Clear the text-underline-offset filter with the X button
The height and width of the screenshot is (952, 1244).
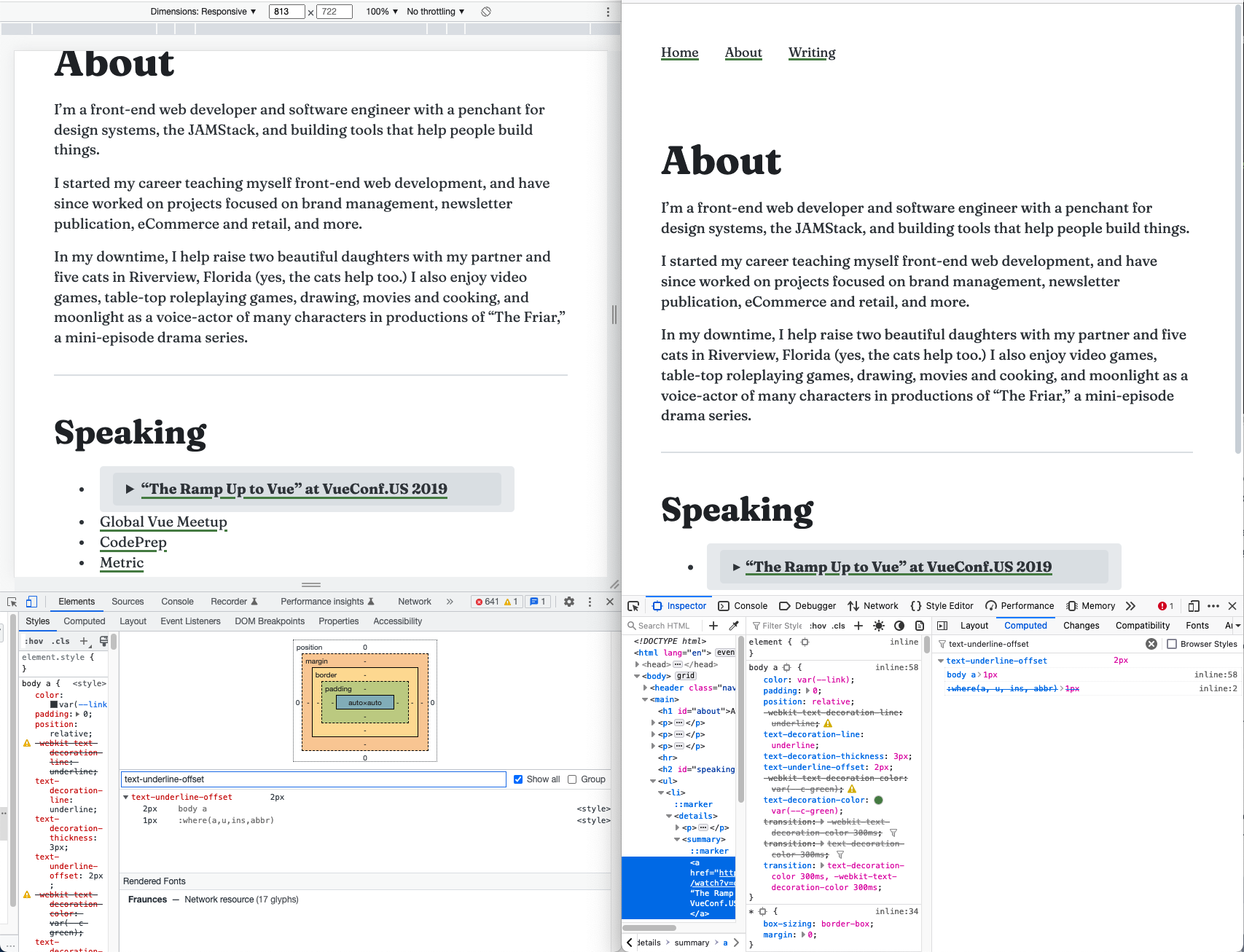(1151, 644)
